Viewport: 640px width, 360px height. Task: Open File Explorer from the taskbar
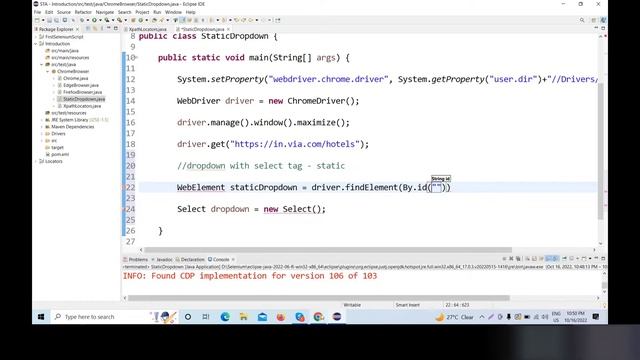[x=244, y=317]
